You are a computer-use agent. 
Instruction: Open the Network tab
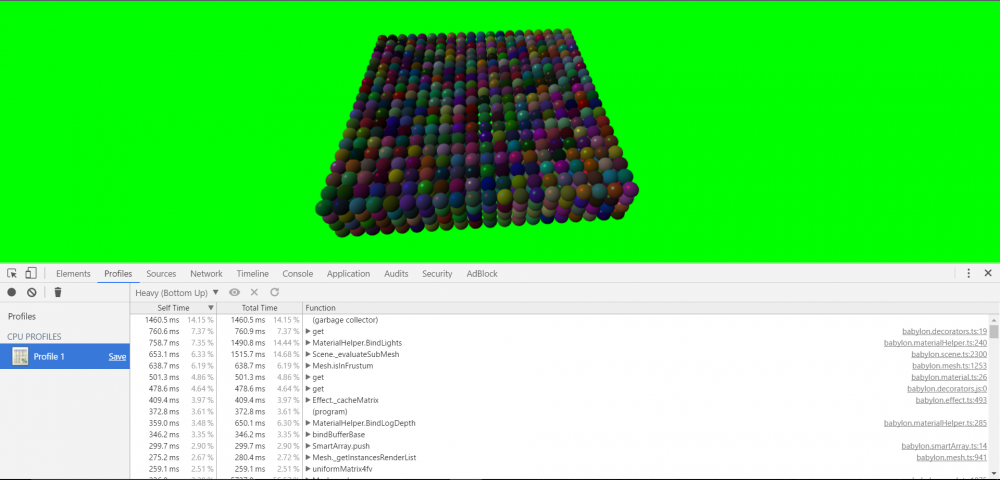coord(206,273)
